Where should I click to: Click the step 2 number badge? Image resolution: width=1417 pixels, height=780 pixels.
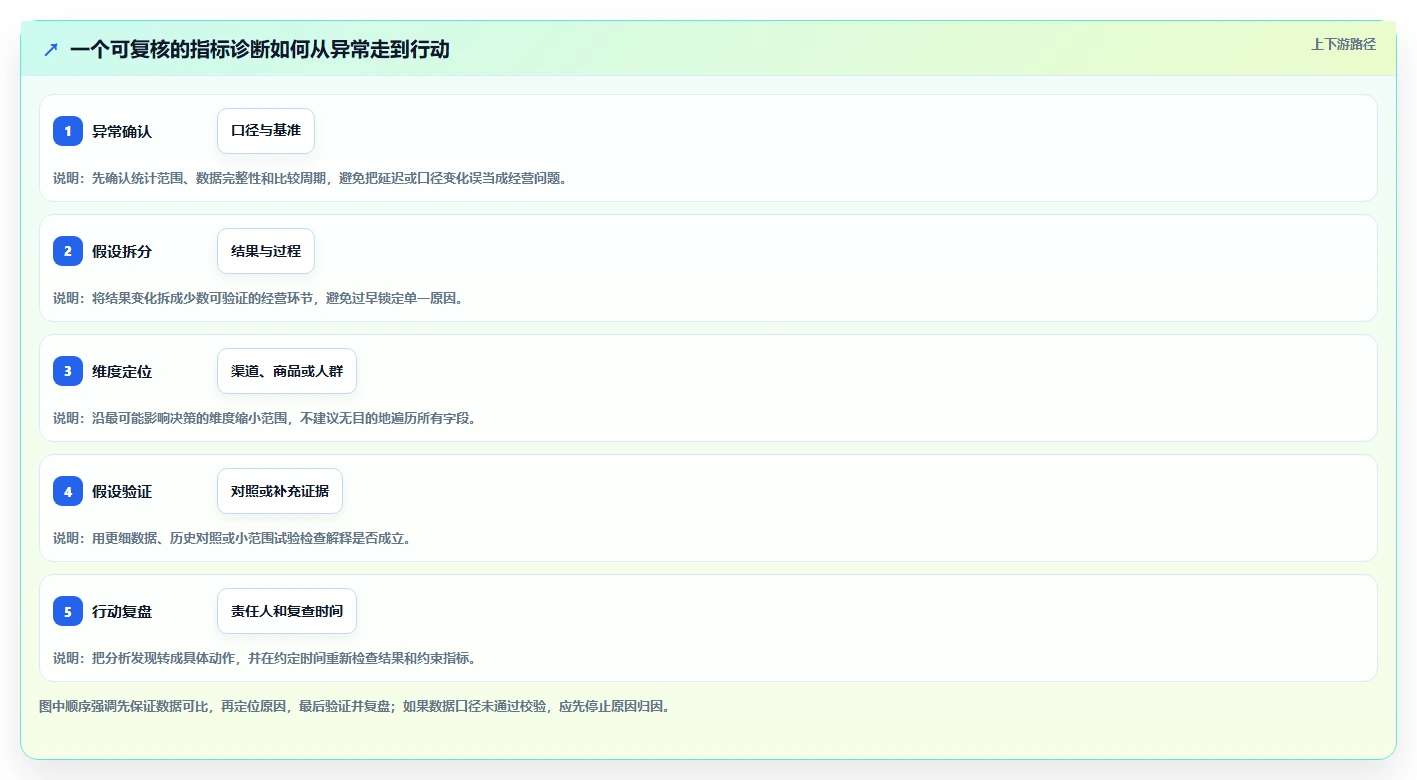68,251
